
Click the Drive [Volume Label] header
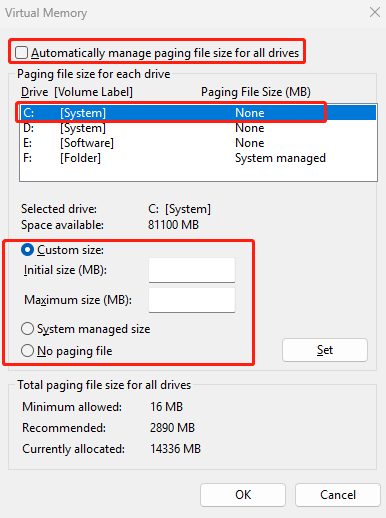point(77,92)
